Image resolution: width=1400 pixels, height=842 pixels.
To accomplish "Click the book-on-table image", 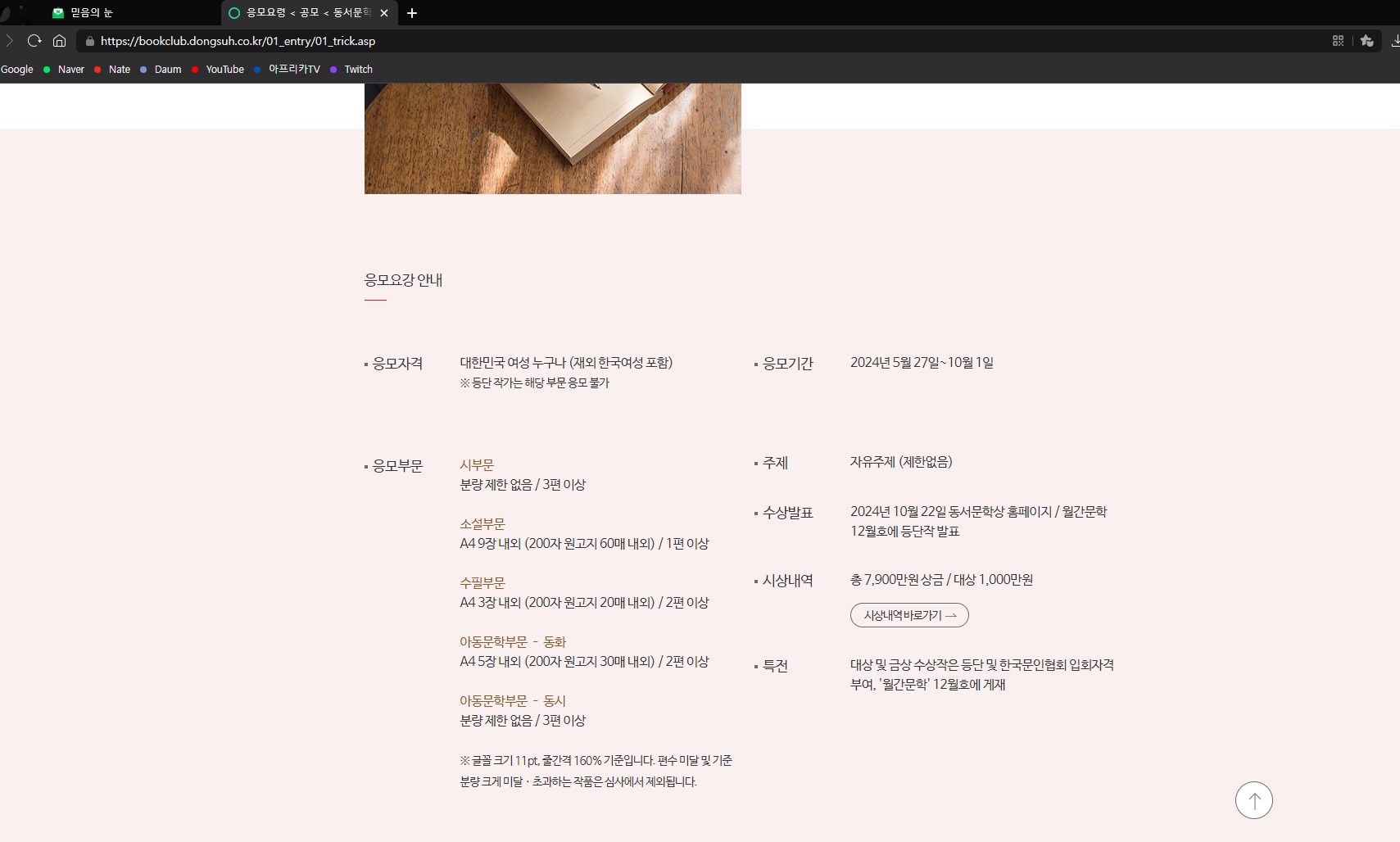I will click(x=553, y=138).
